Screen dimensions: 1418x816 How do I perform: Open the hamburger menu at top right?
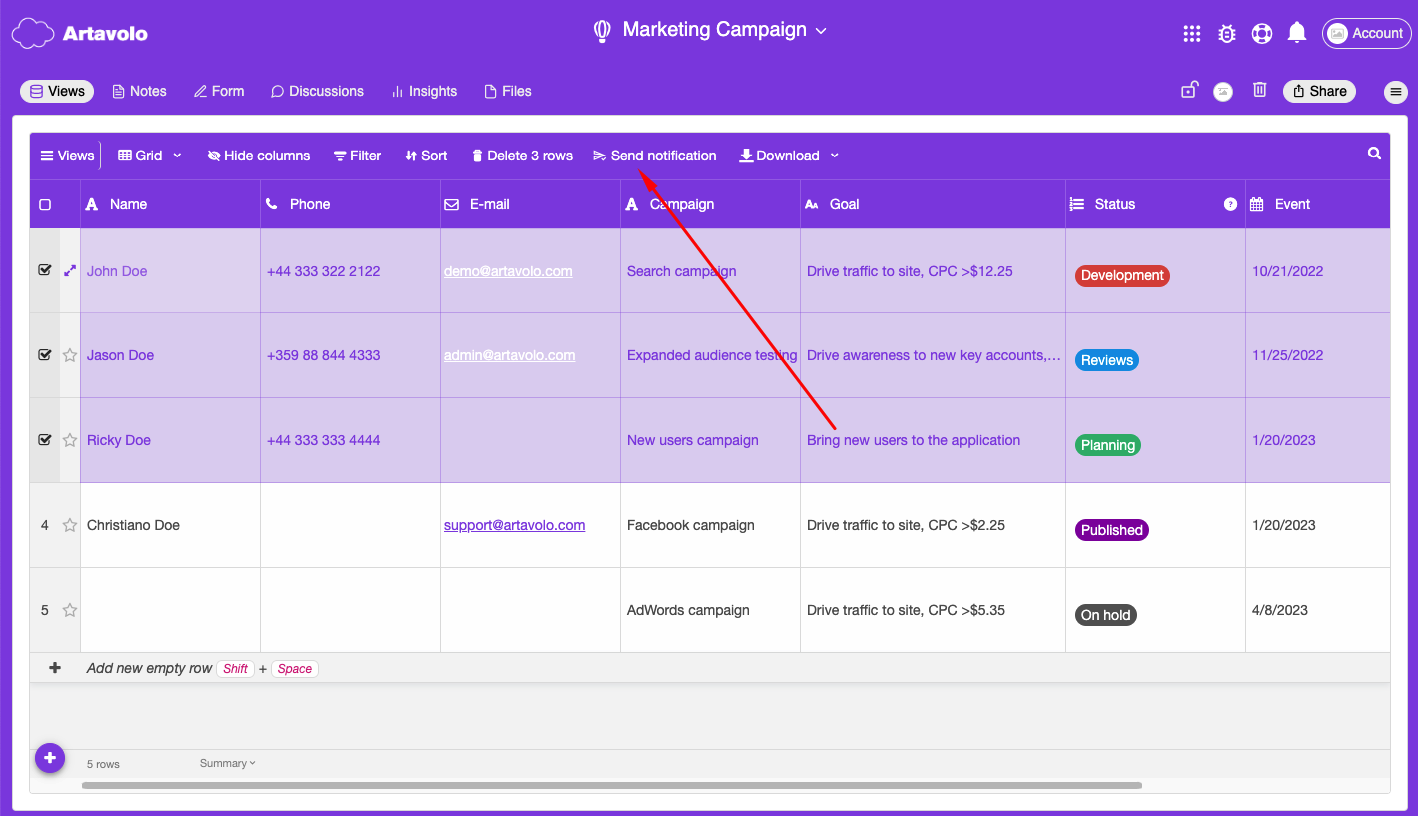[1395, 92]
